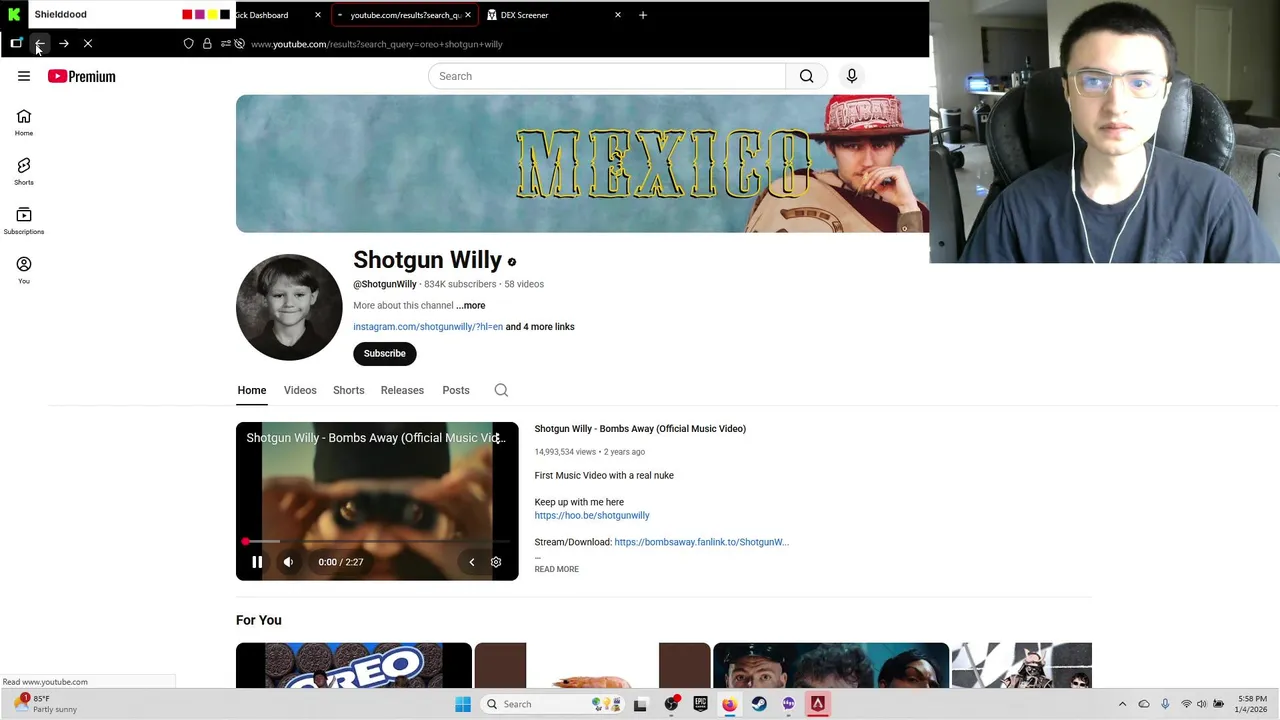1280x720 pixels.
Task: Go to Home in the sidebar
Action: [24, 123]
